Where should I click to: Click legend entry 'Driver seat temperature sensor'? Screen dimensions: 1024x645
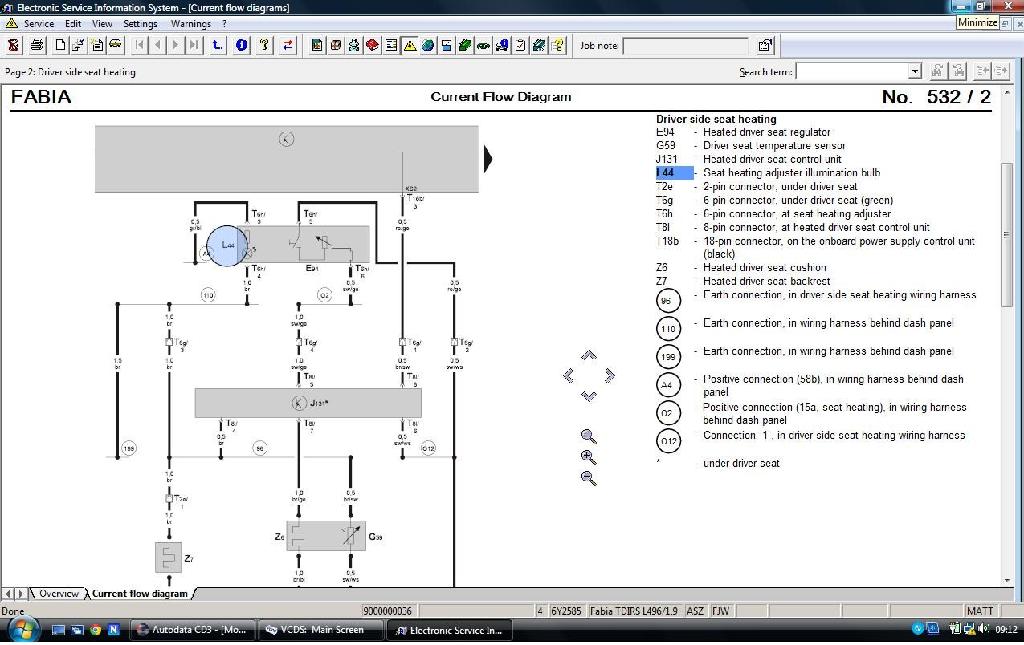click(774, 146)
